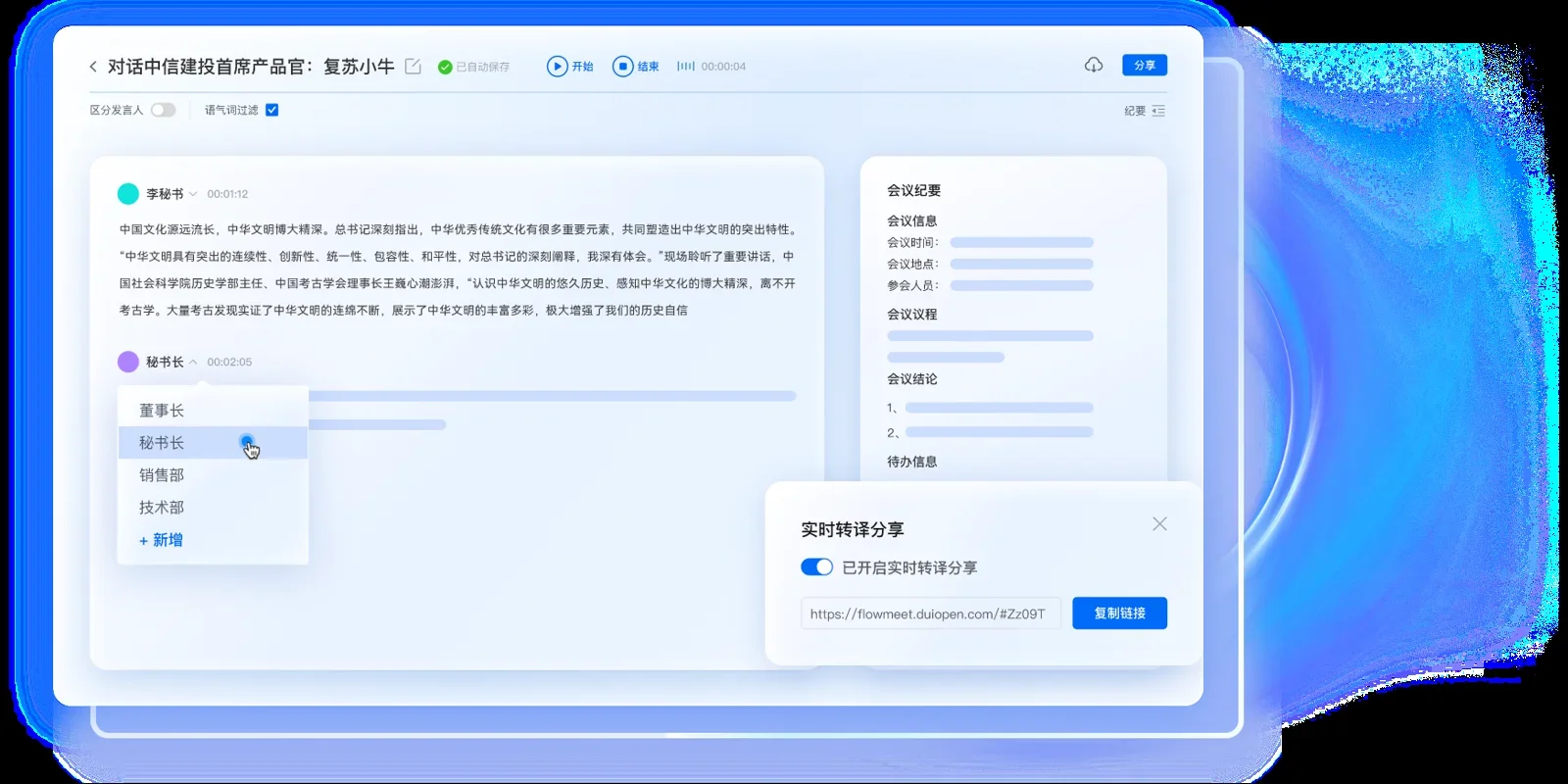The height and width of the screenshot is (784, 1568).
Task: Click the 会议信息 section heading
Action: coord(912,220)
